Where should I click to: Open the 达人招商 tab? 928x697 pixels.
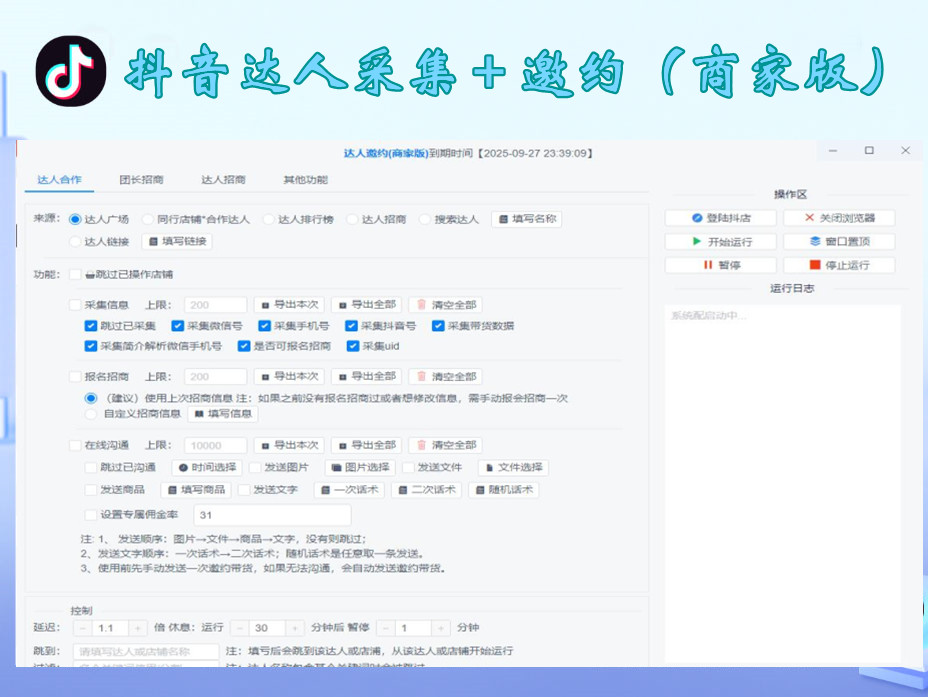[x=223, y=179]
